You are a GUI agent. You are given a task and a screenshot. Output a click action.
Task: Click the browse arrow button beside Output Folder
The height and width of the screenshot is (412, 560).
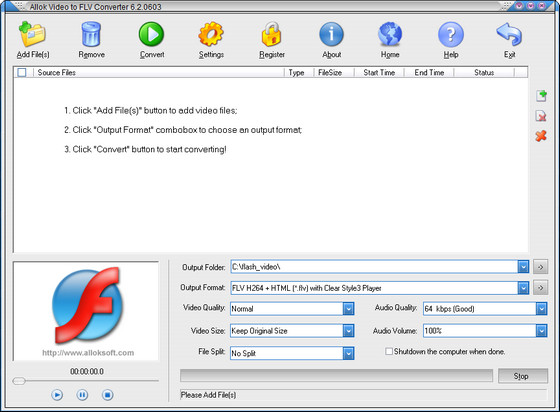540,267
